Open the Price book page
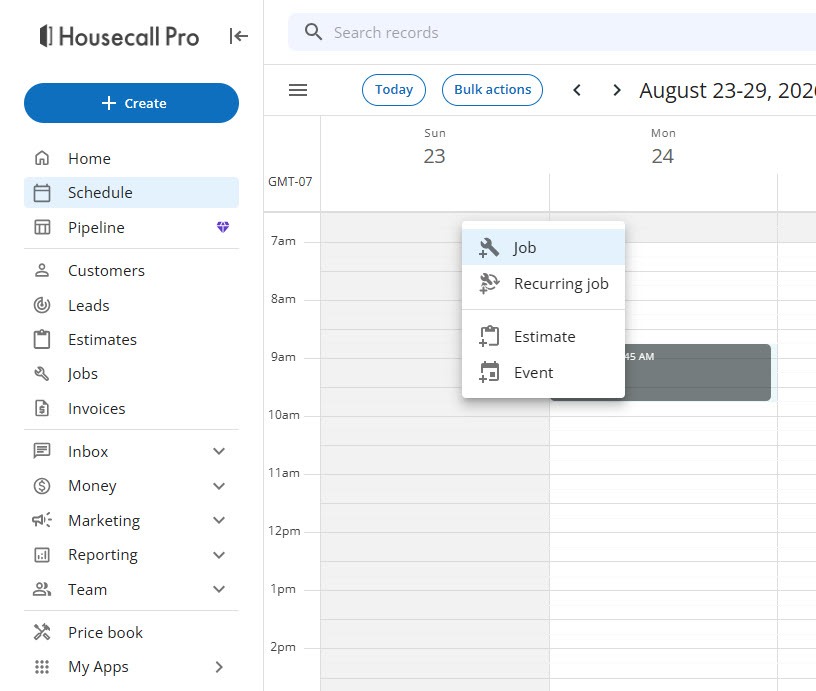 tap(131, 632)
